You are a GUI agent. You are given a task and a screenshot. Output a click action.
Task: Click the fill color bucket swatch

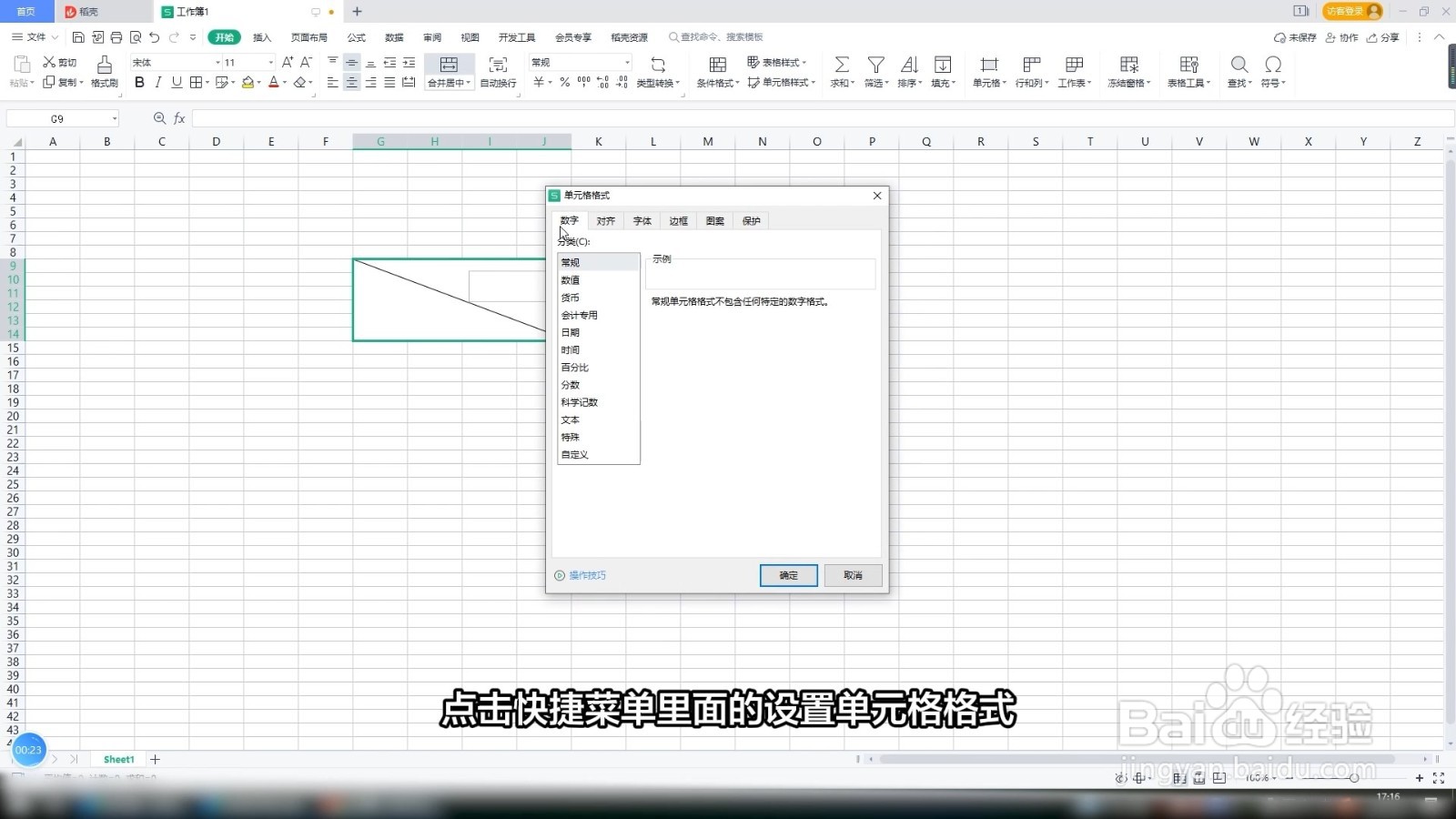(248, 82)
